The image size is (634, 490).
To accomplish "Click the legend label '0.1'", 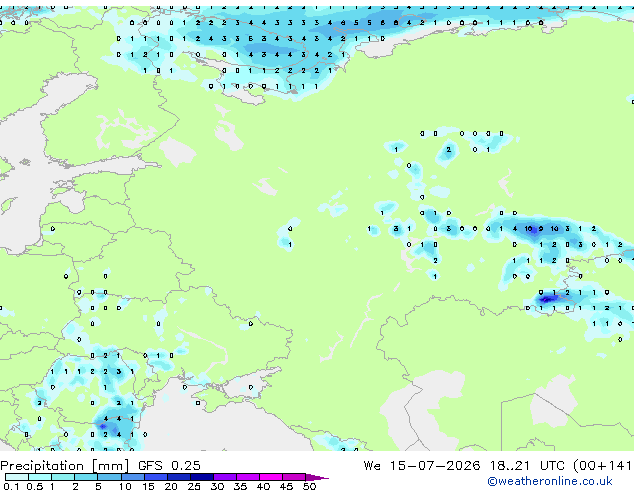I will pyautogui.click(x=11, y=486).
